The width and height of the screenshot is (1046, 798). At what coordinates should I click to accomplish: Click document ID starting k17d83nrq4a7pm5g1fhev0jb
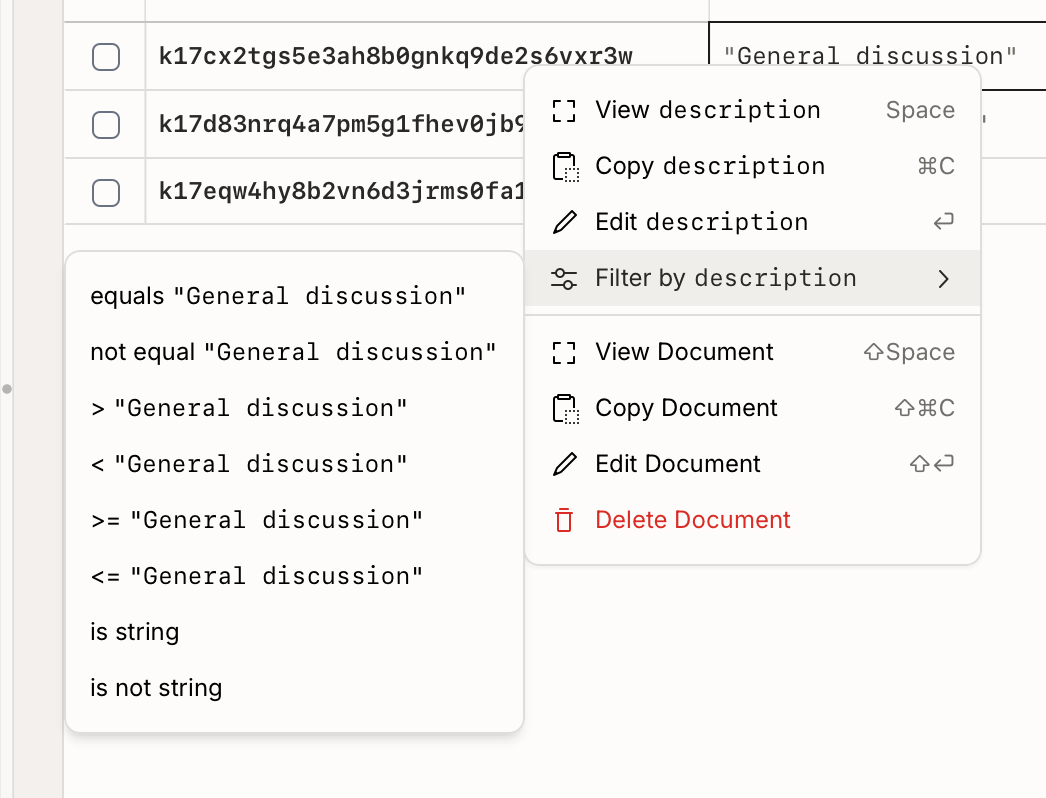342,124
